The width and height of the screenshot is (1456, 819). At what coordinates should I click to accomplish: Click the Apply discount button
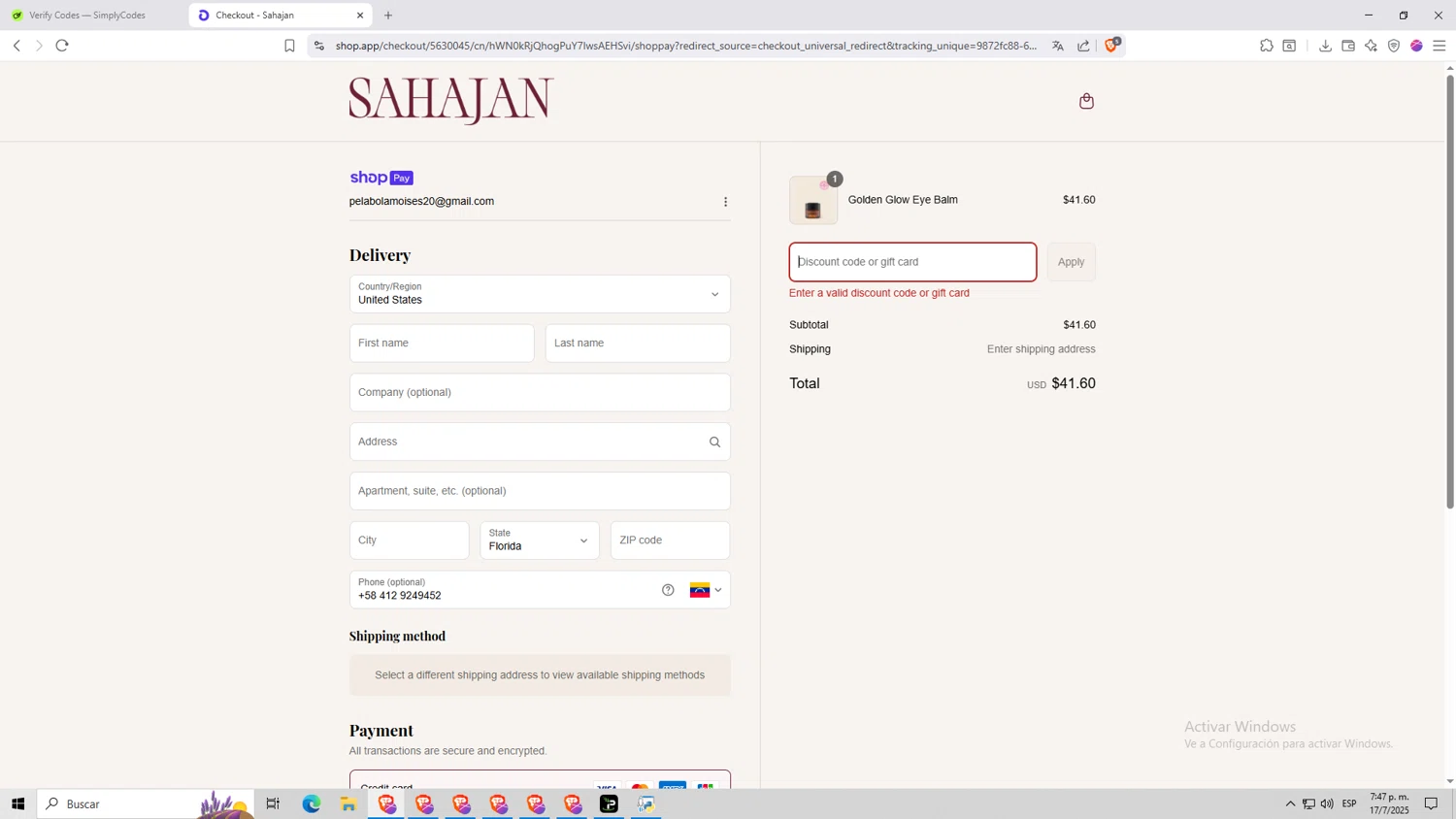pyautogui.click(x=1071, y=262)
